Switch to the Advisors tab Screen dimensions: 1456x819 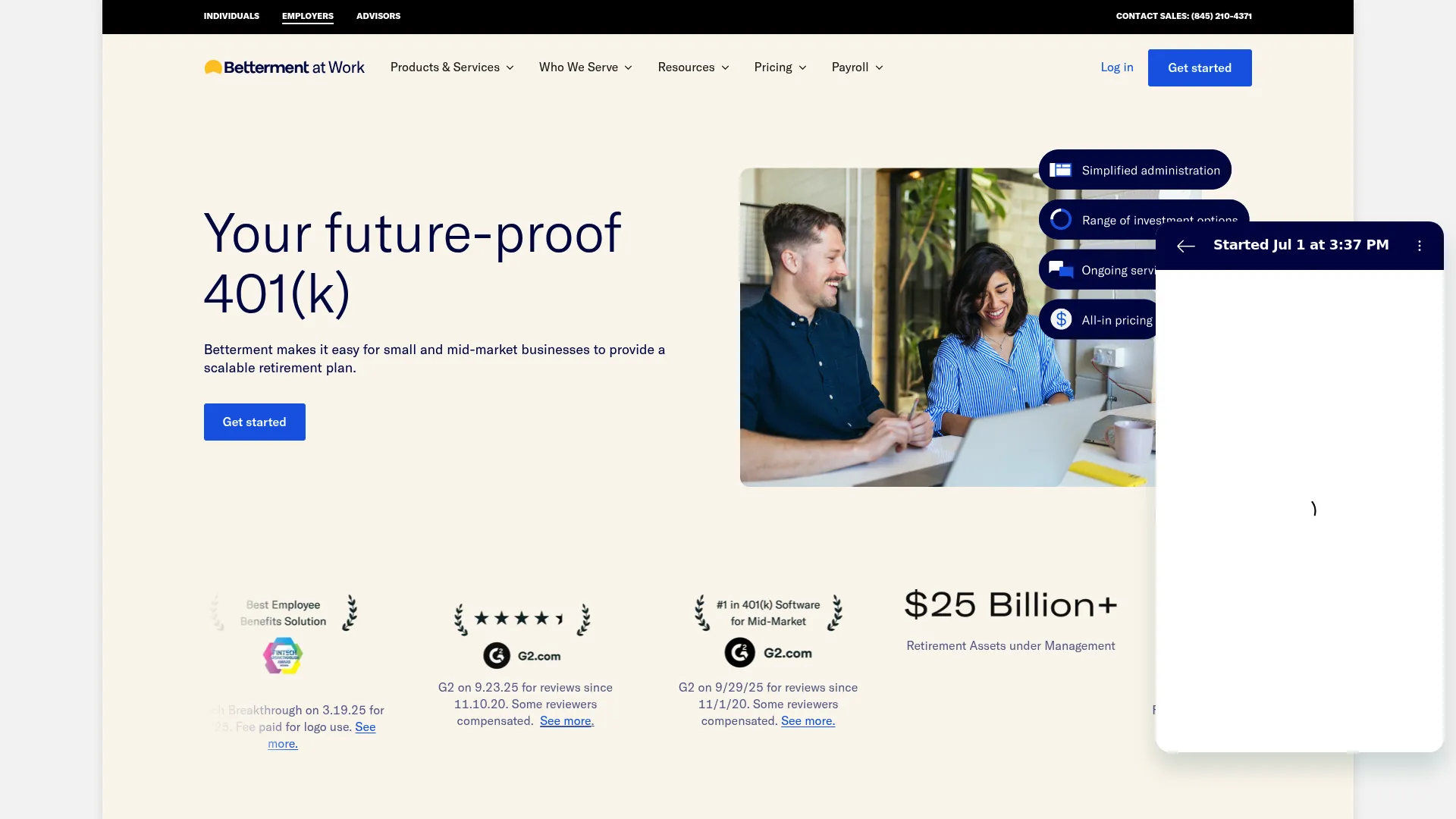coord(378,16)
